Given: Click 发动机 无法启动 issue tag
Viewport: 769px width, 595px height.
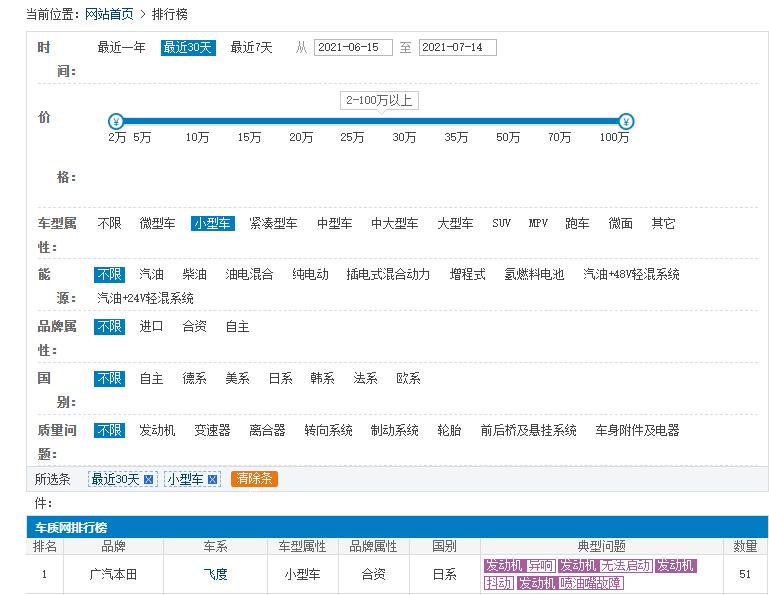Looking at the screenshot, I should click(x=605, y=566).
